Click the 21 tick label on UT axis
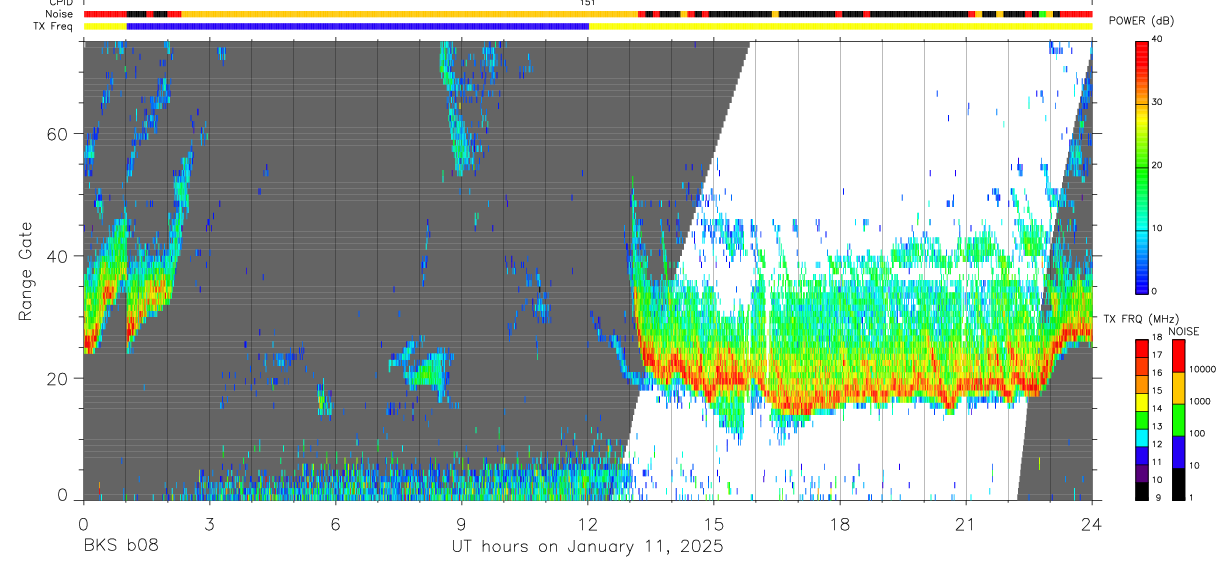 (x=966, y=524)
